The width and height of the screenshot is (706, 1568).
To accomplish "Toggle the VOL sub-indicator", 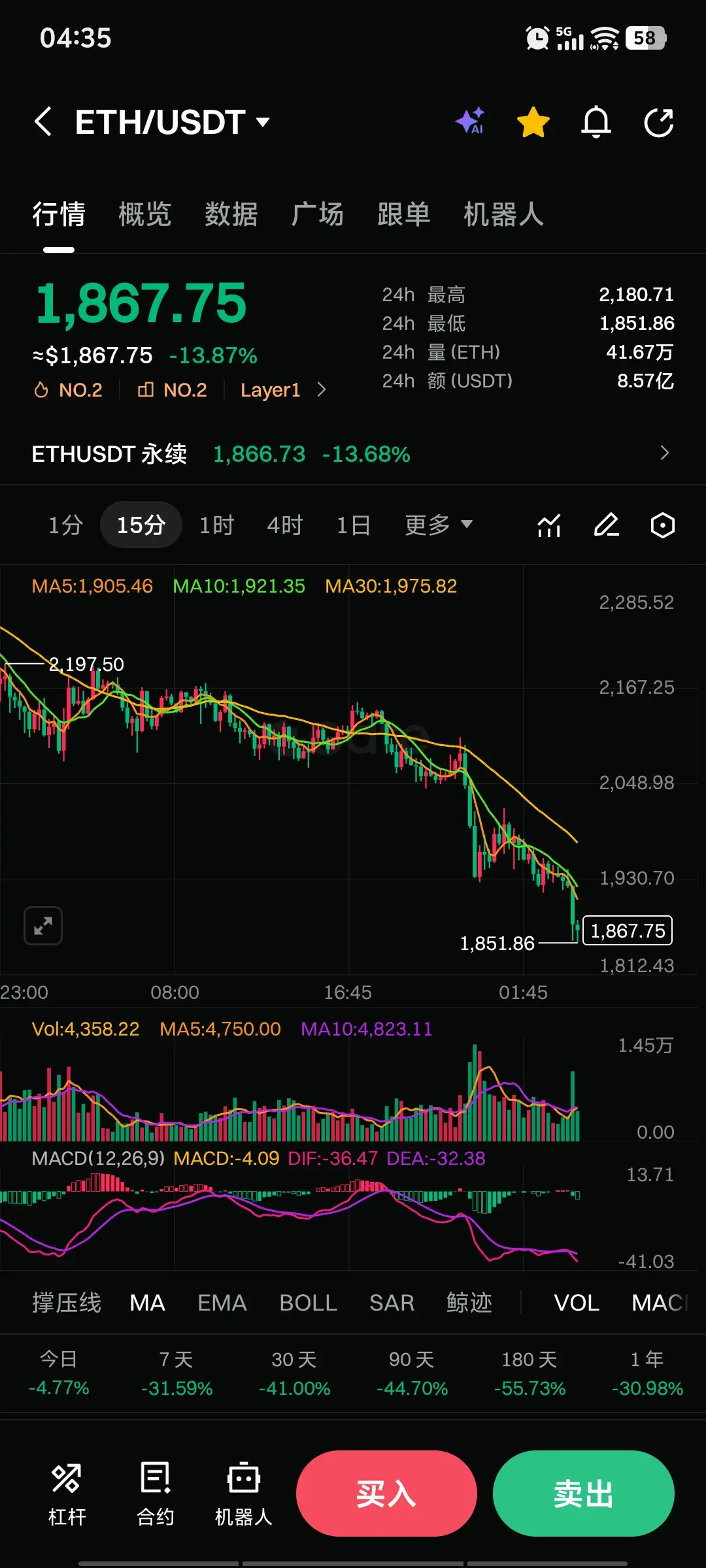I will coord(577,1303).
